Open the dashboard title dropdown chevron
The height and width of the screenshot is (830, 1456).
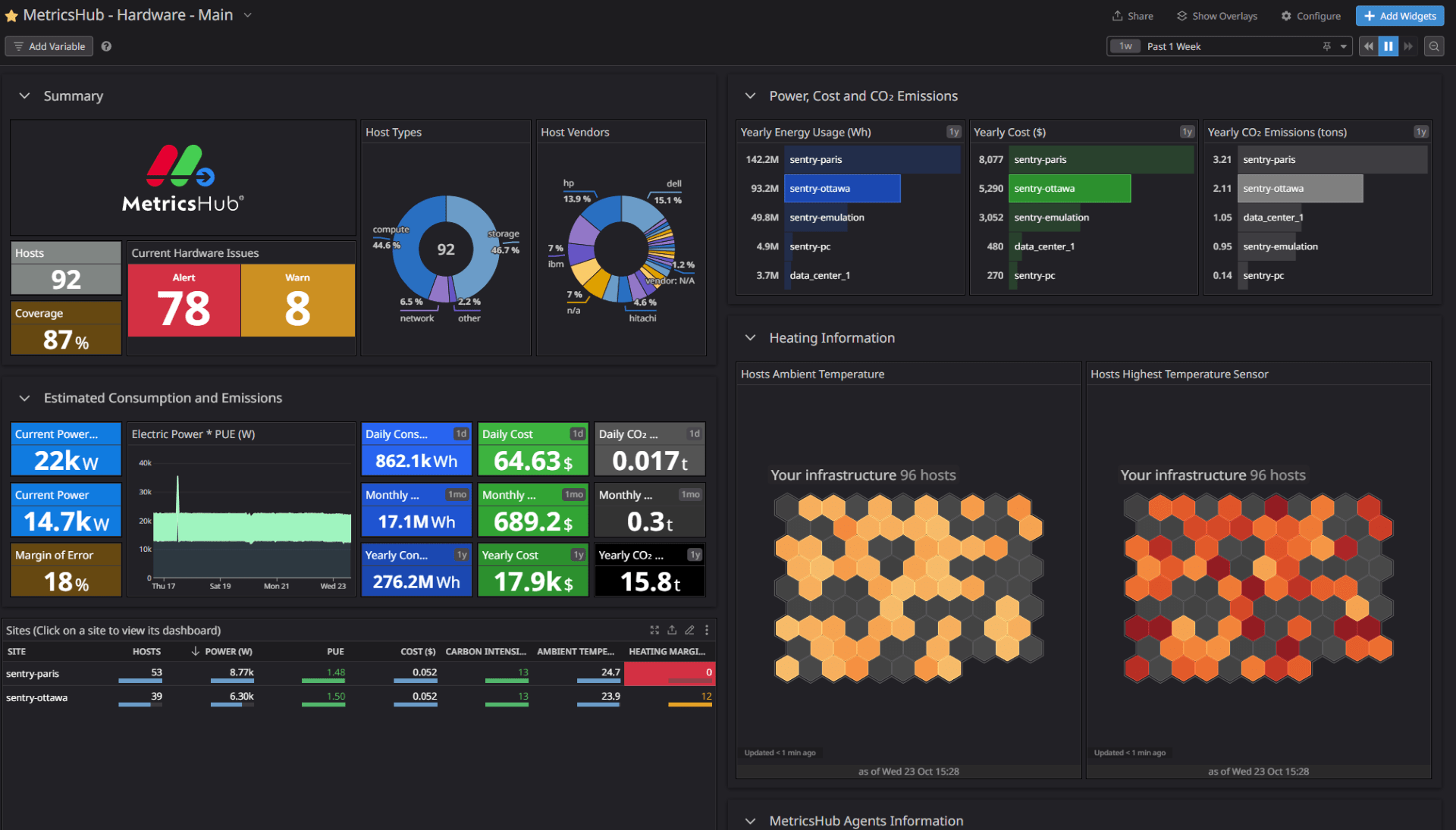pyautogui.click(x=247, y=15)
